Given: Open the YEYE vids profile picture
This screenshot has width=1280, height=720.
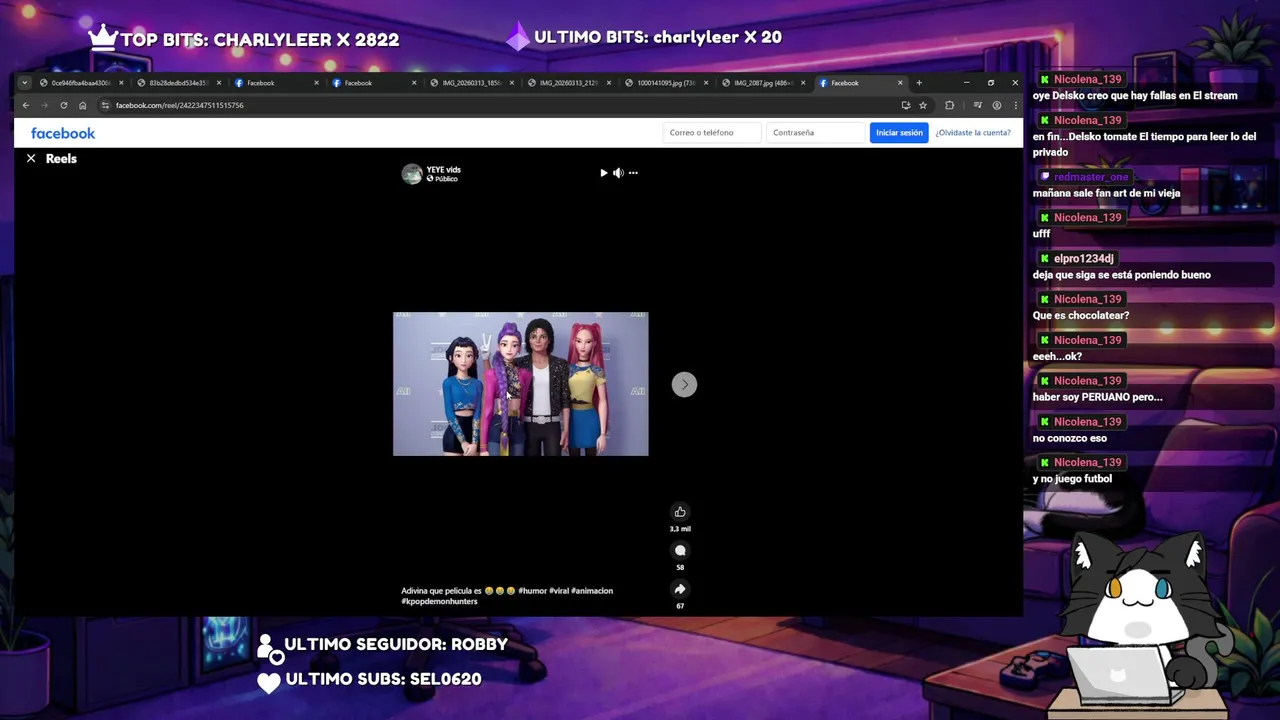Looking at the screenshot, I should click(412, 174).
